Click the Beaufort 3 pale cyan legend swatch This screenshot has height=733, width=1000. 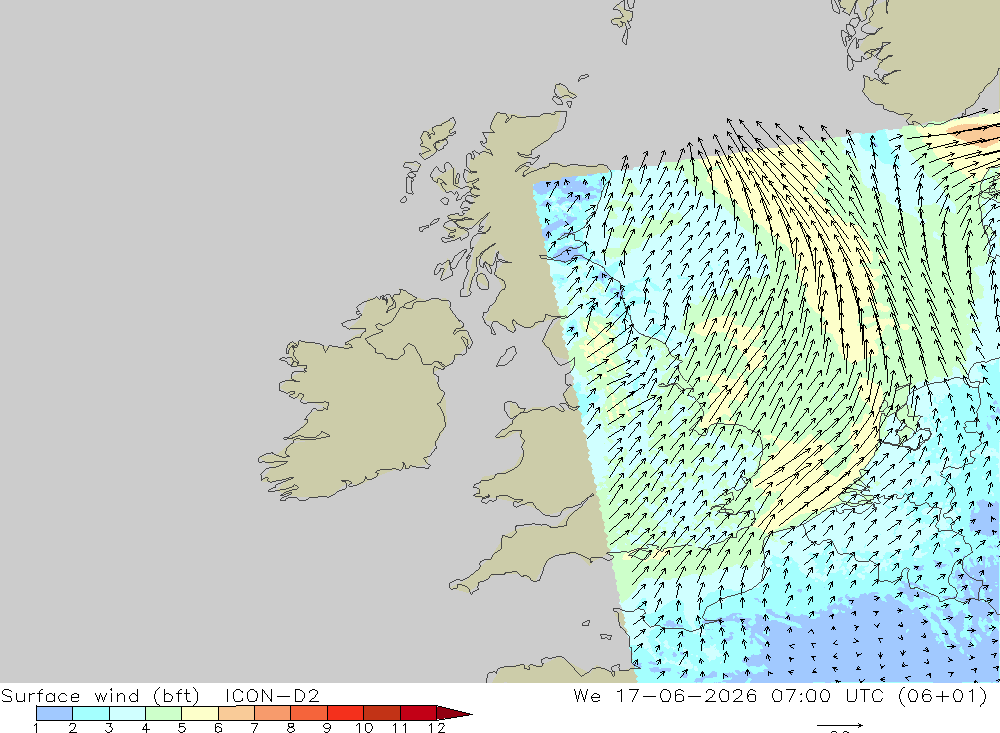(127, 713)
